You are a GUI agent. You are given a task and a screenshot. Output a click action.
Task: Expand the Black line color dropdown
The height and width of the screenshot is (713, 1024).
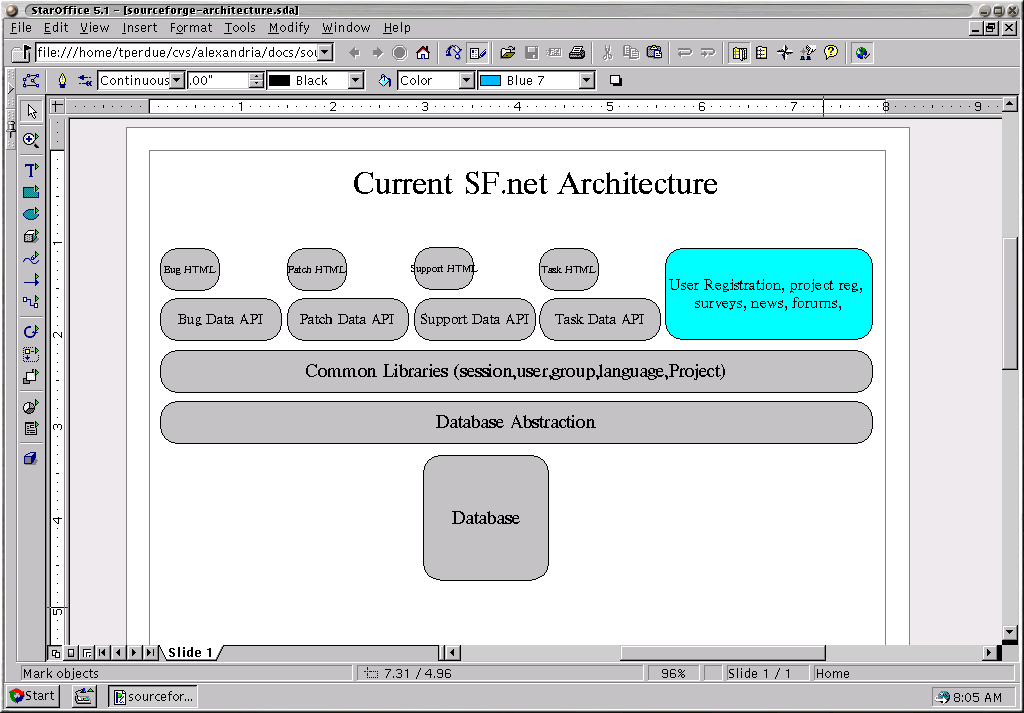click(x=355, y=81)
